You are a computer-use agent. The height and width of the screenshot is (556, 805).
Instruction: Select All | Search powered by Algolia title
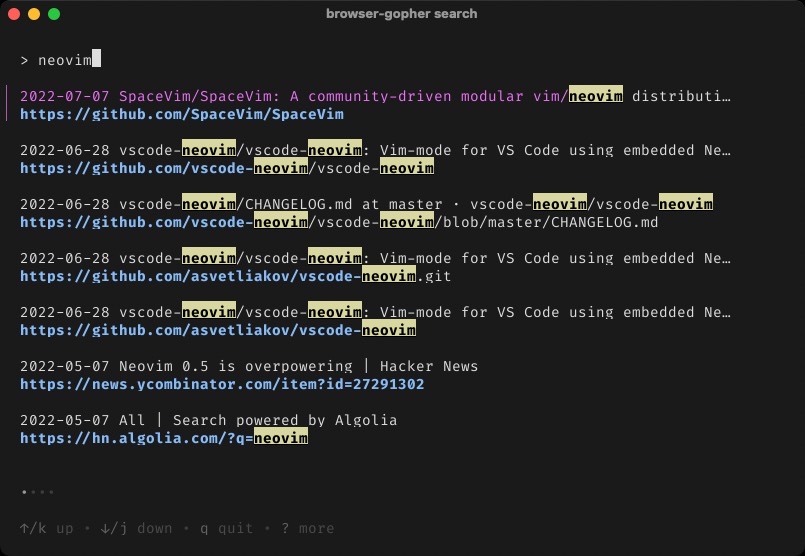(x=208, y=420)
